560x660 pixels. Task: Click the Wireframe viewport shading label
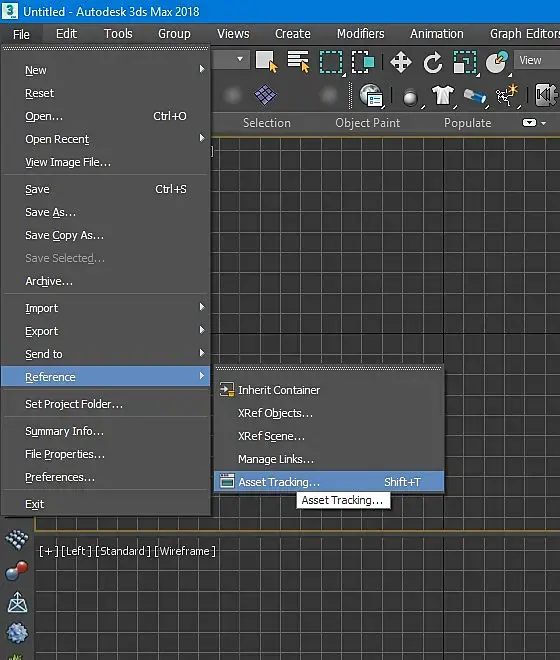185,551
